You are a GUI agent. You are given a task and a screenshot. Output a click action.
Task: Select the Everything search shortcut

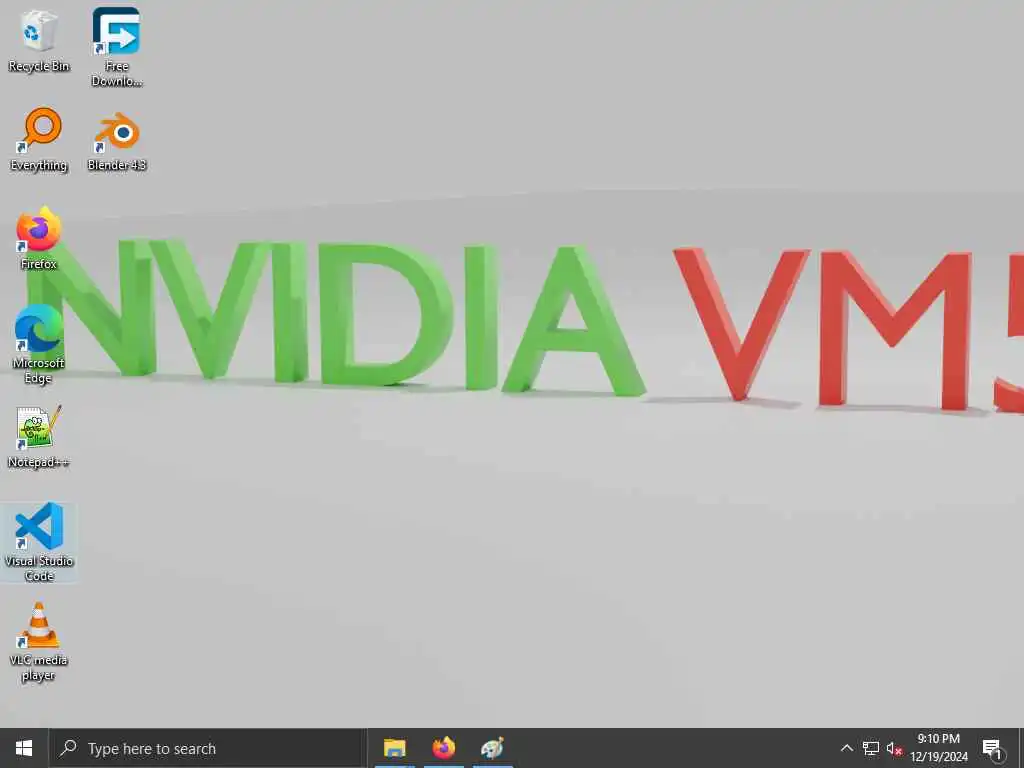pyautogui.click(x=39, y=140)
